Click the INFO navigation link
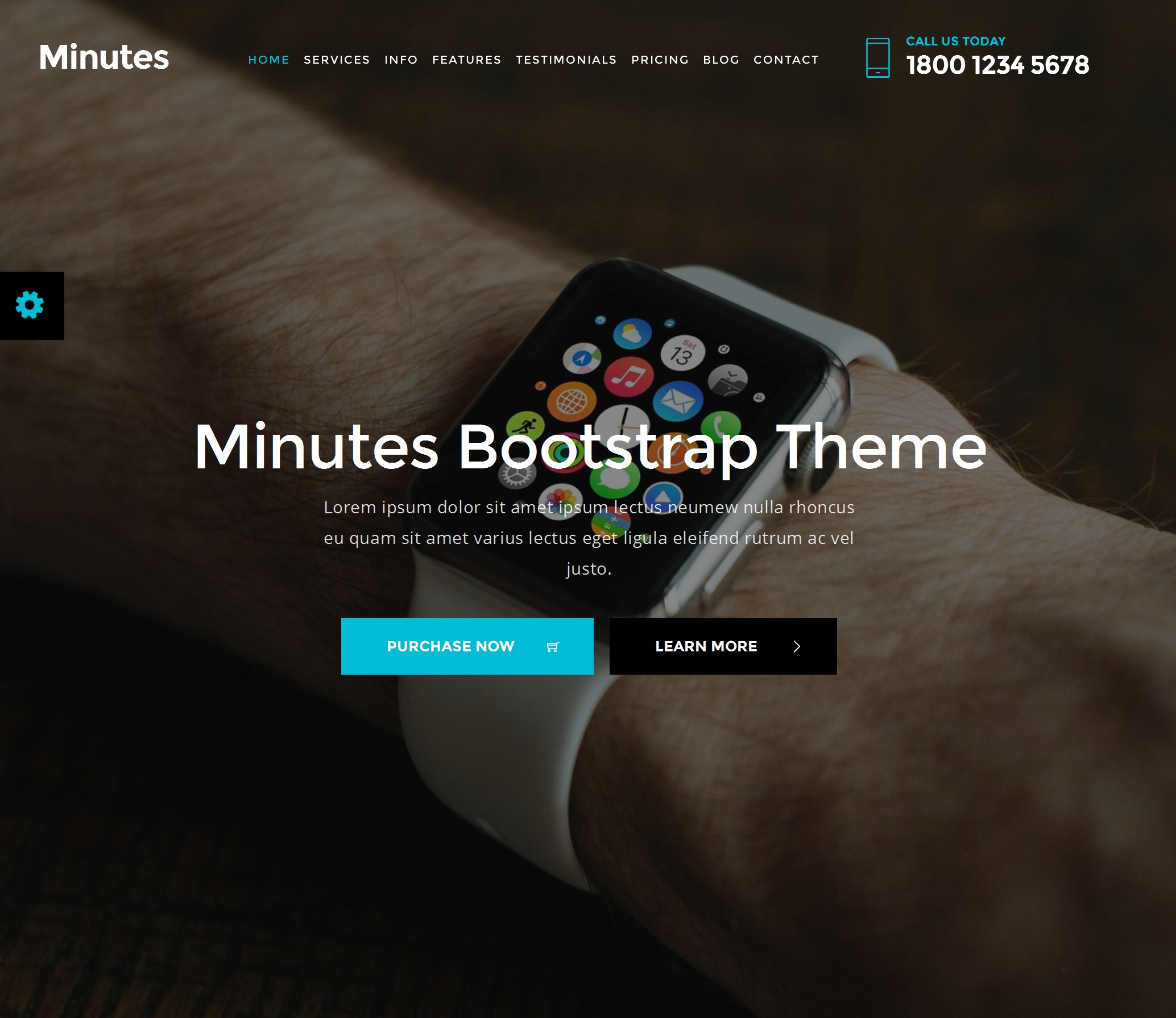The width and height of the screenshot is (1176, 1018). pos(400,59)
